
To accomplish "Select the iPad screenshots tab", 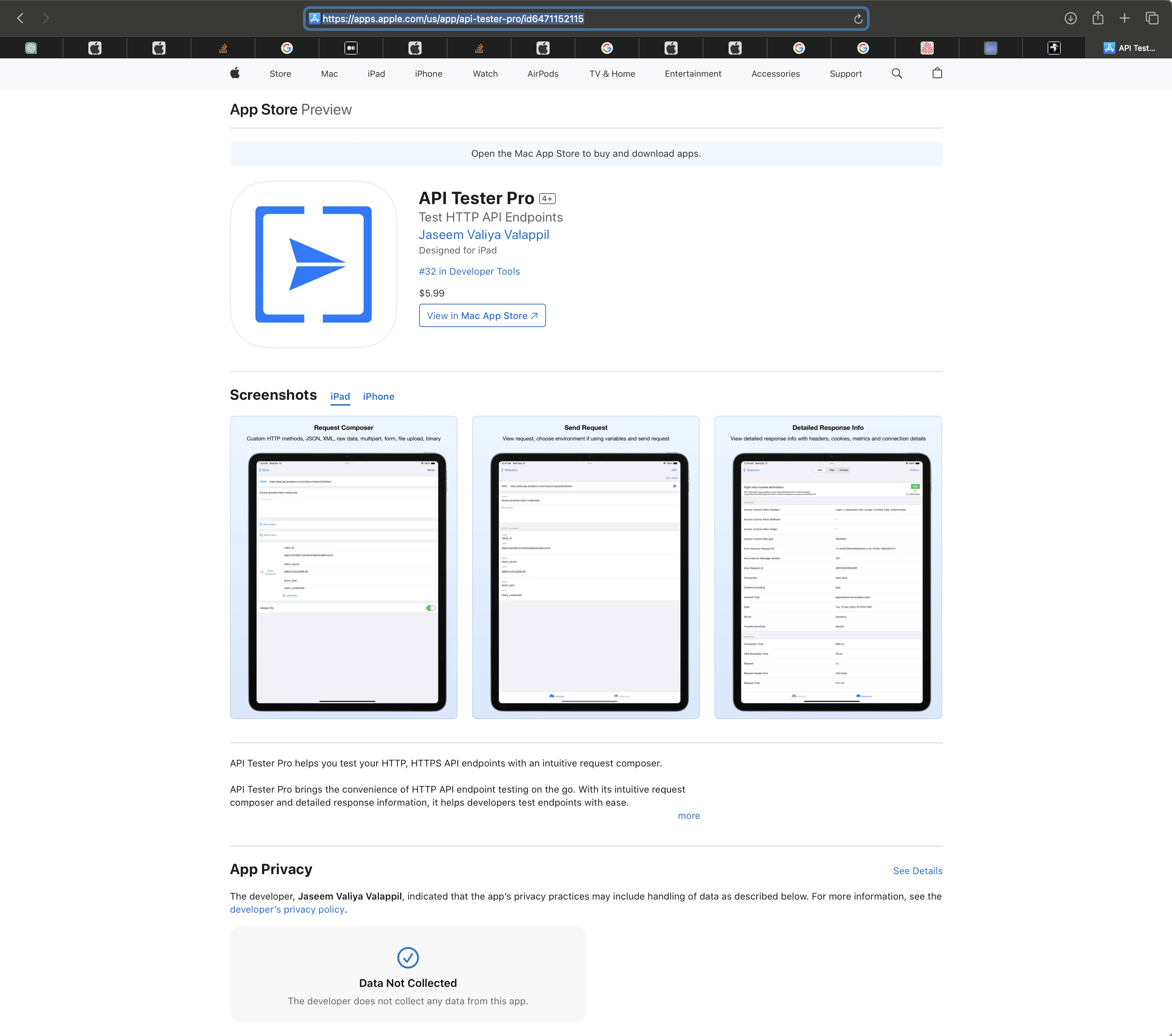I will pyautogui.click(x=340, y=397).
